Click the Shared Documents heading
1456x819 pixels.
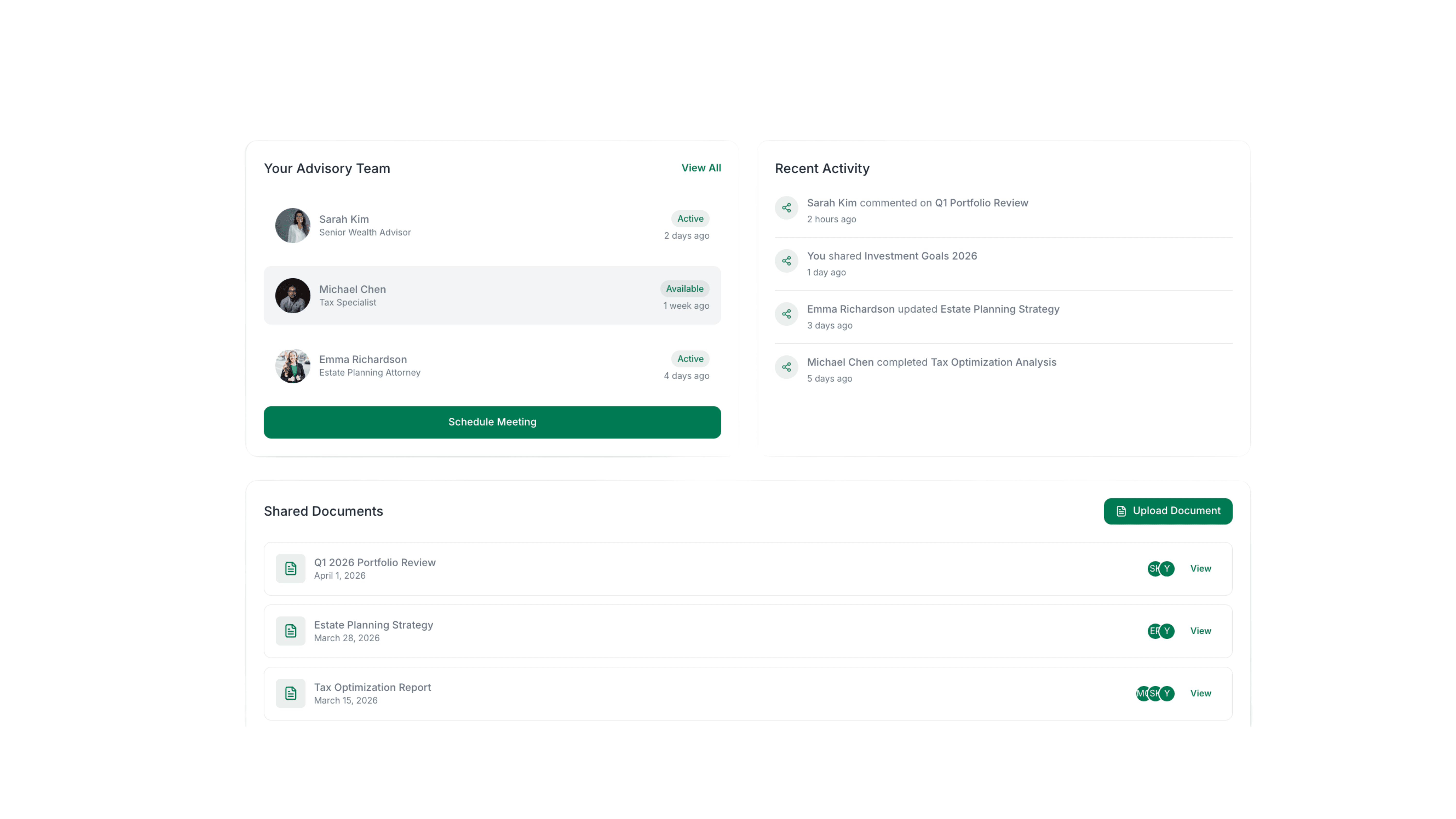tap(323, 511)
